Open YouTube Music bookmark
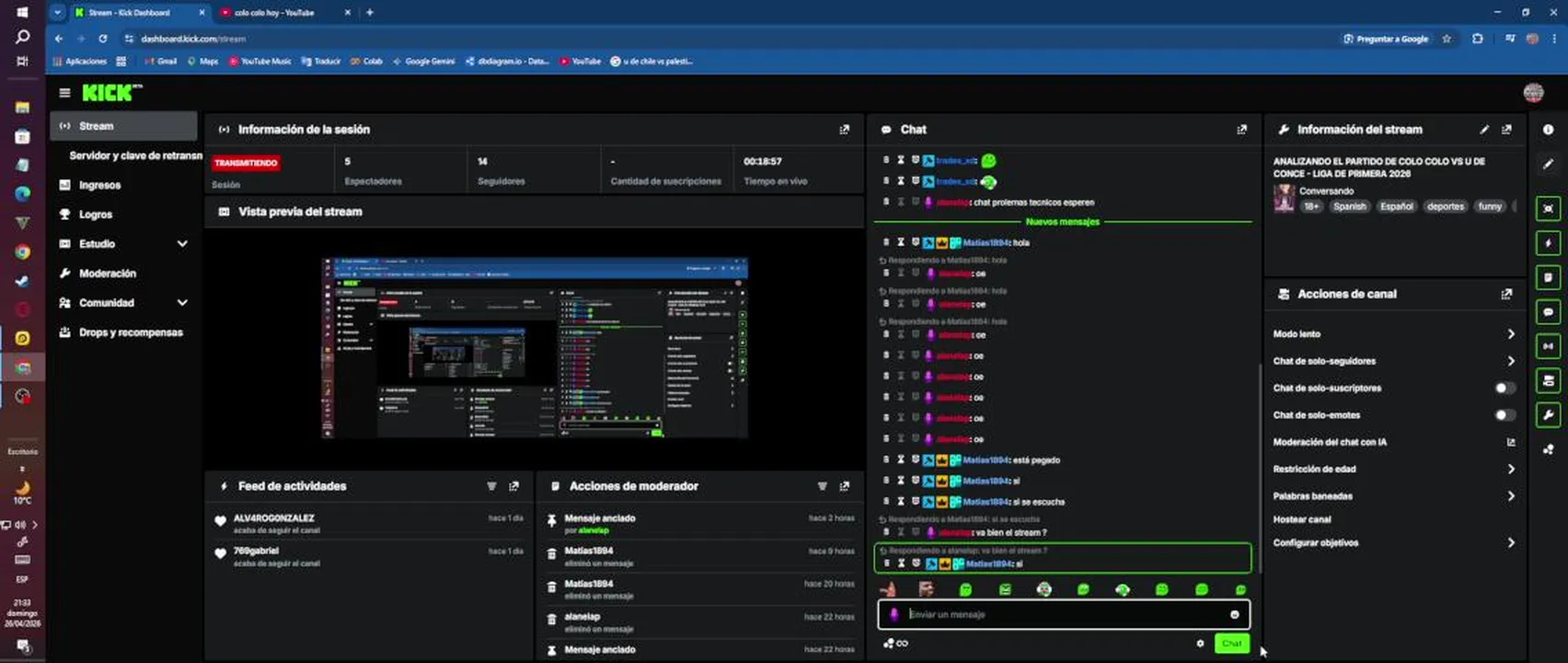This screenshot has width=1568, height=663. coord(260,62)
